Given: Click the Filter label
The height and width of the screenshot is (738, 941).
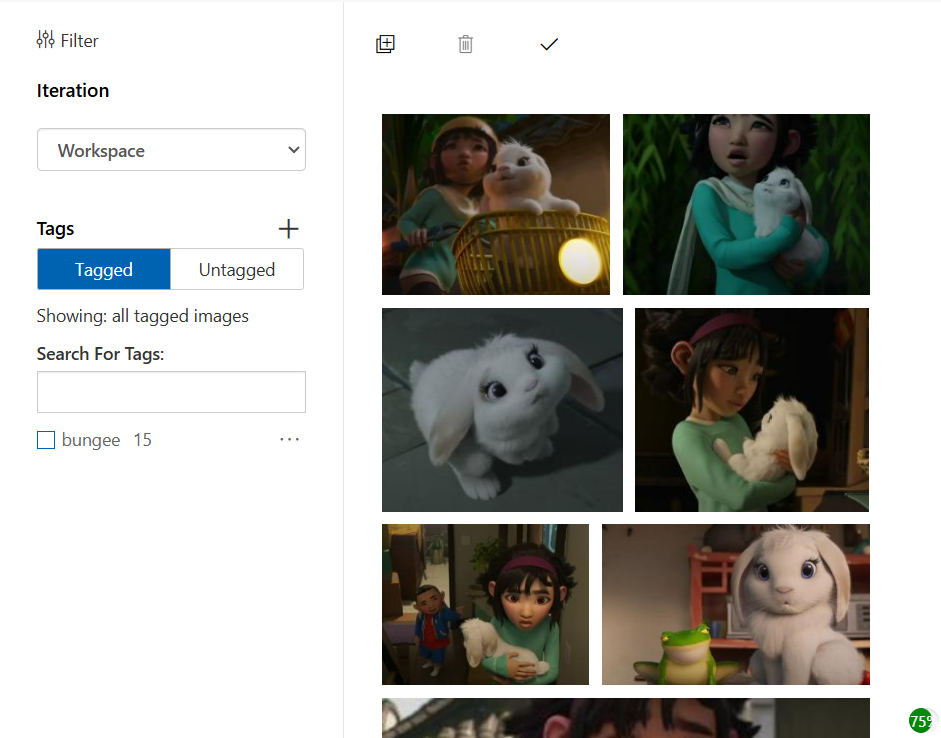Looking at the screenshot, I should [79, 41].
